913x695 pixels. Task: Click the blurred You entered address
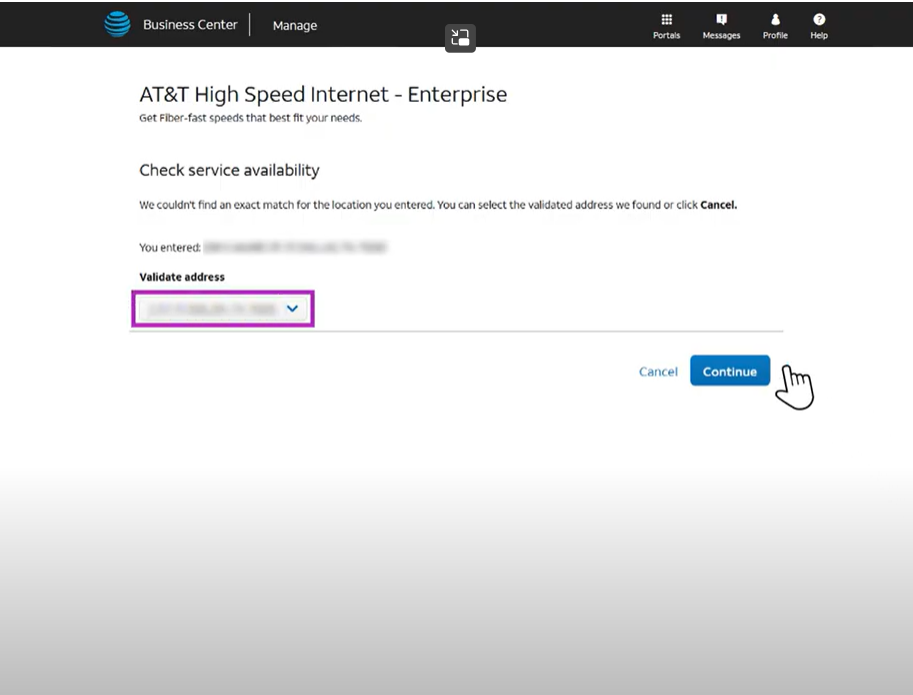click(295, 247)
